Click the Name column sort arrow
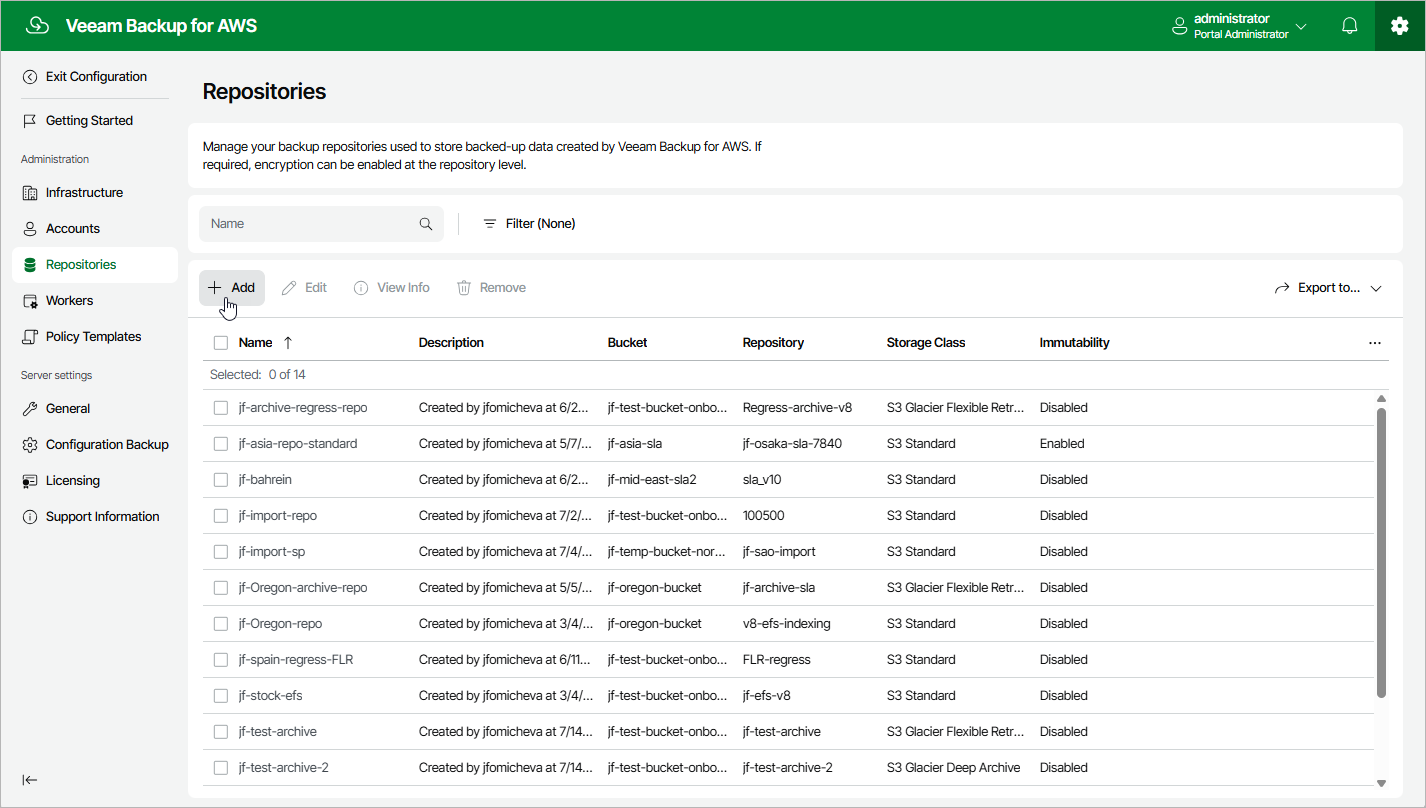1426x808 pixels. pos(288,343)
